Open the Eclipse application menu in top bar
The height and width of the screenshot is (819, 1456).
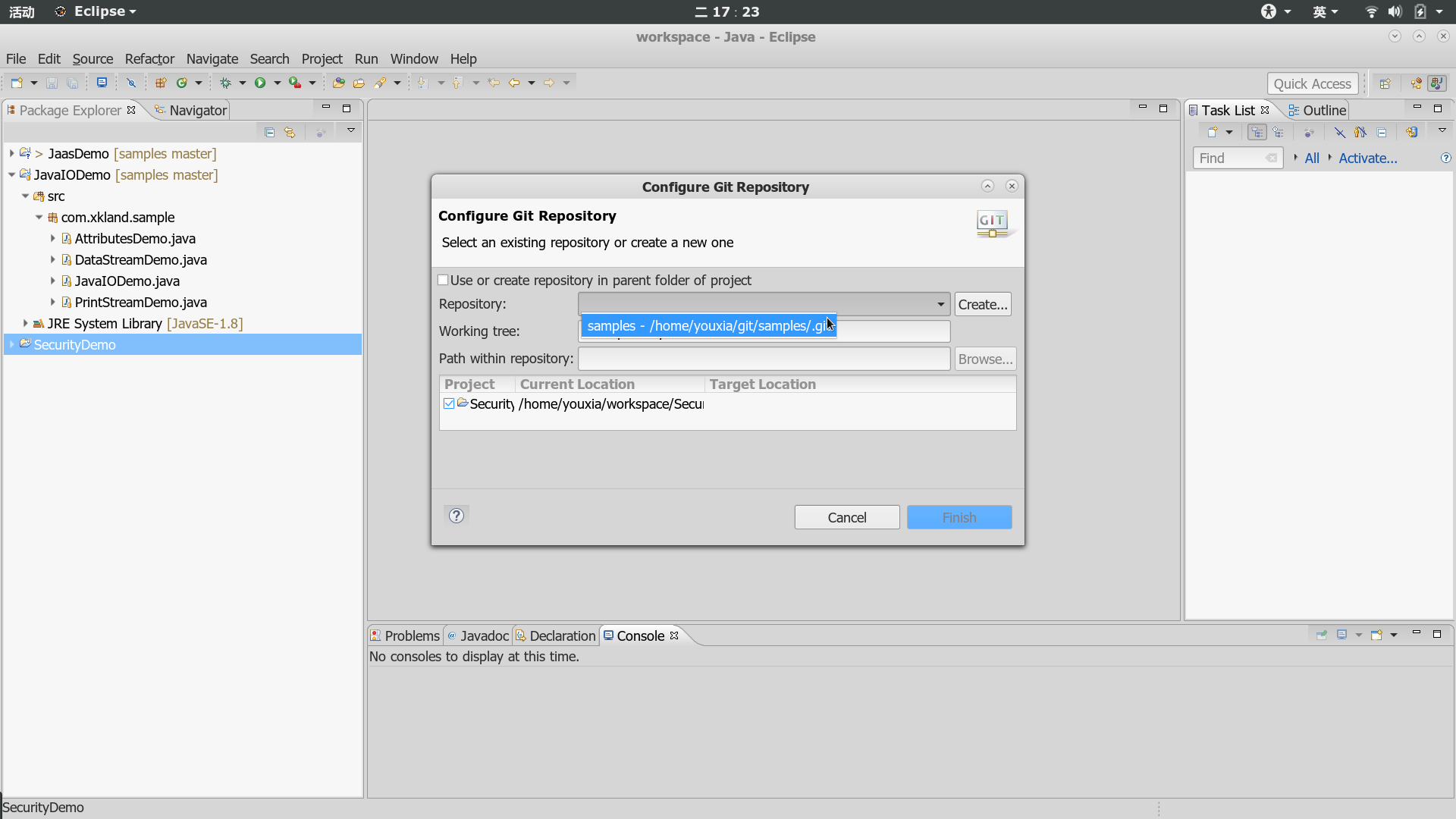(x=96, y=11)
